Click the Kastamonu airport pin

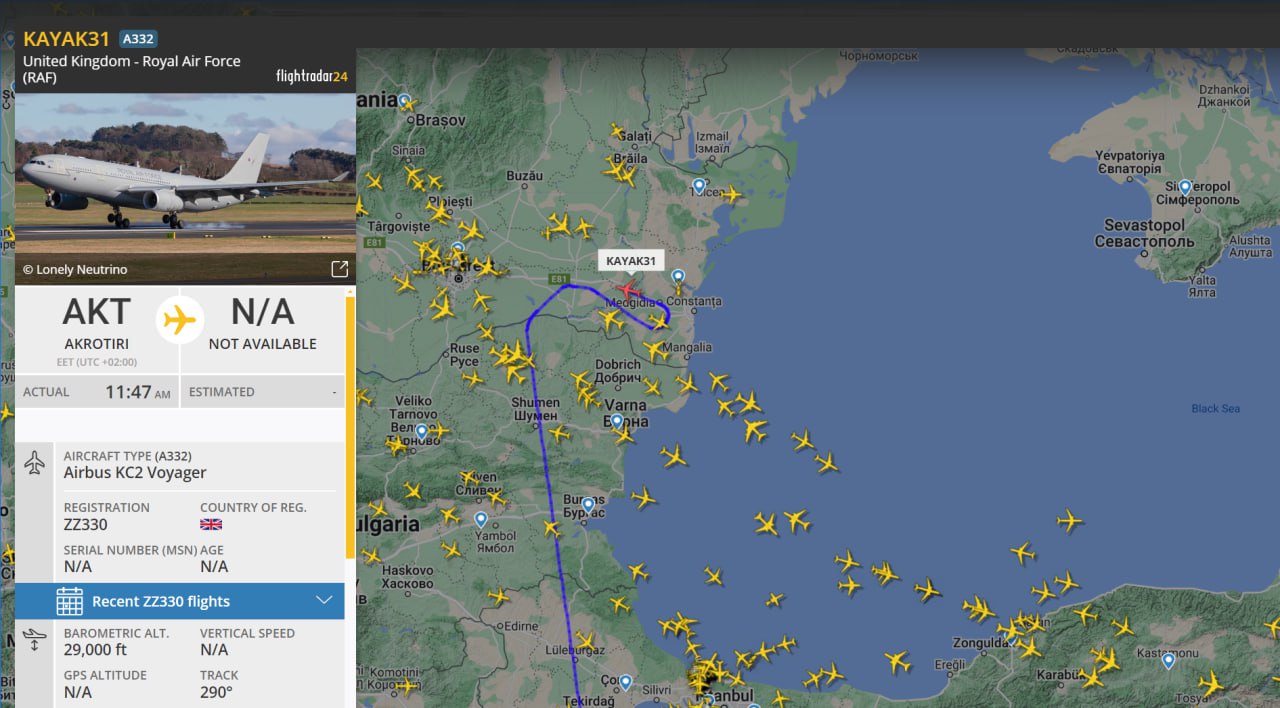pyautogui.click(x=1168, y=660)
